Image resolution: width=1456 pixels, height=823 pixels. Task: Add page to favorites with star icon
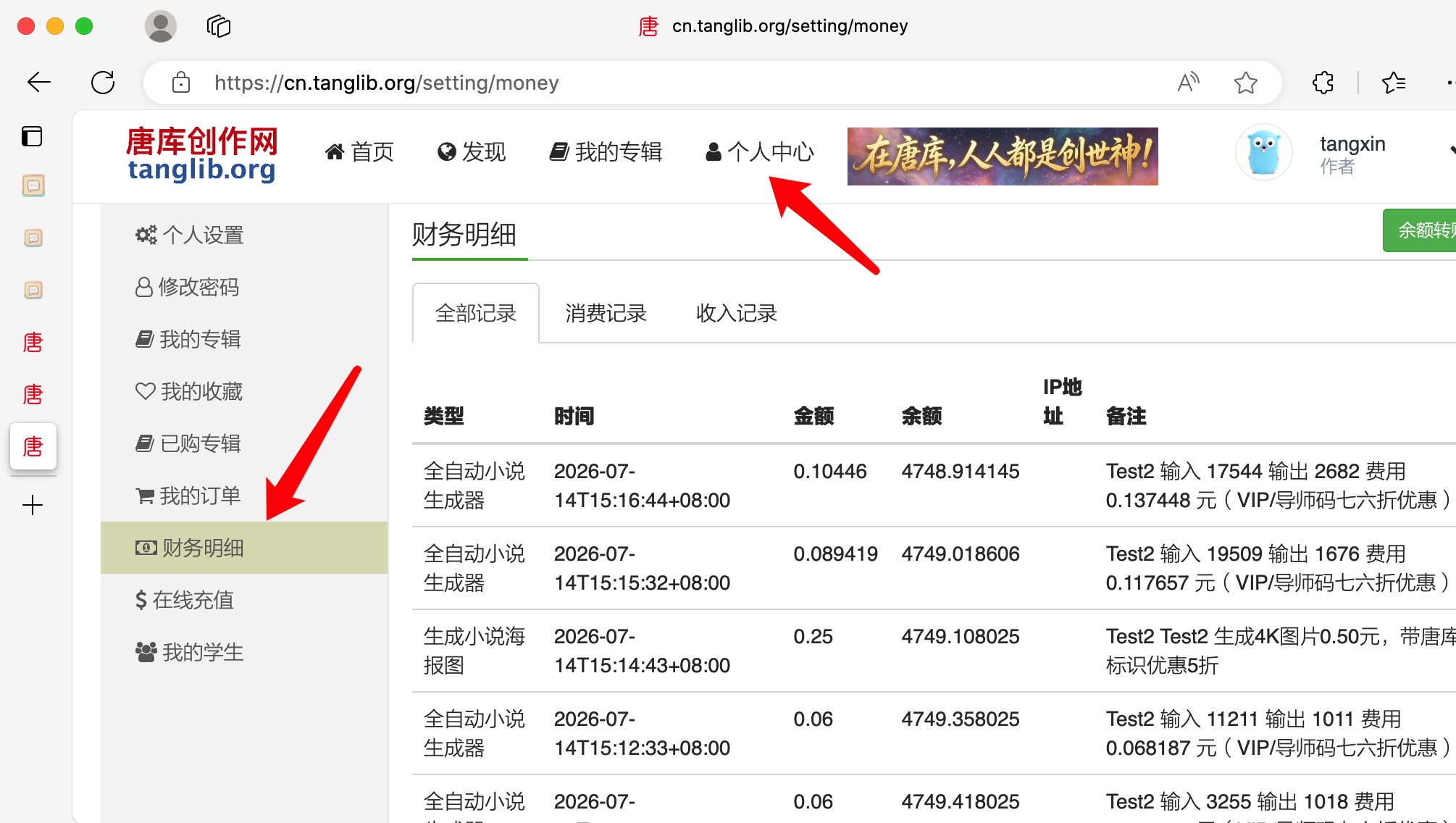click(x=1245, y=83)
